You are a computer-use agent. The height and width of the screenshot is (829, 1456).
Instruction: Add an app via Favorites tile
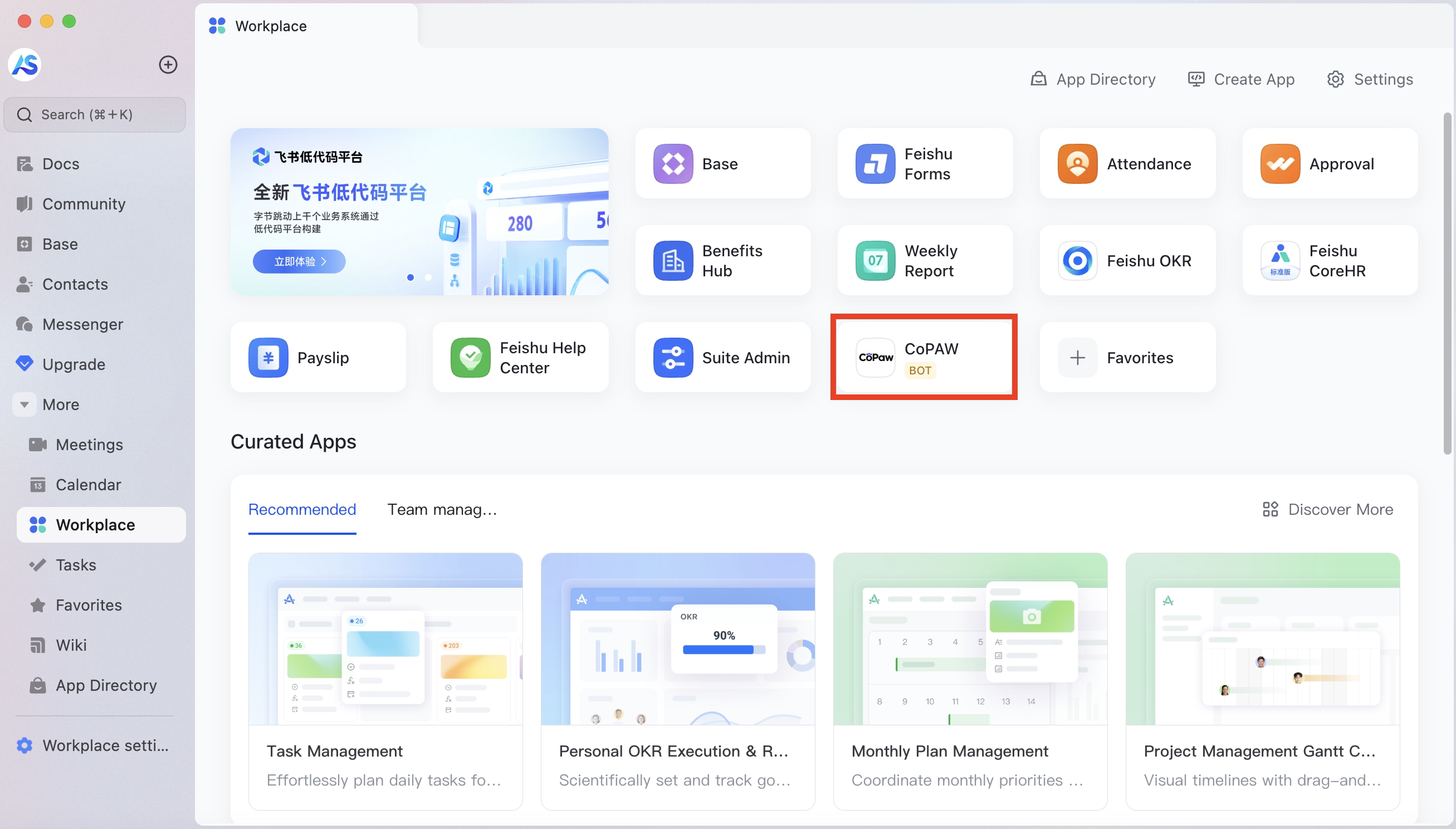(1126, 358)
